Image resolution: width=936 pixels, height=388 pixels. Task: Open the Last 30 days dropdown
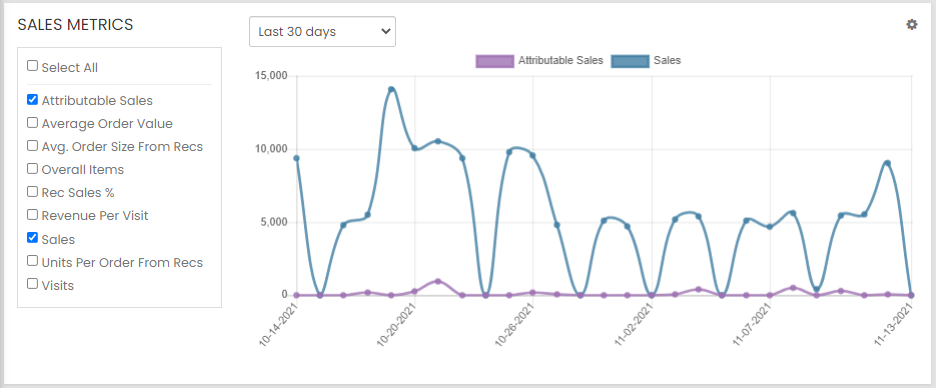[322, 32]
